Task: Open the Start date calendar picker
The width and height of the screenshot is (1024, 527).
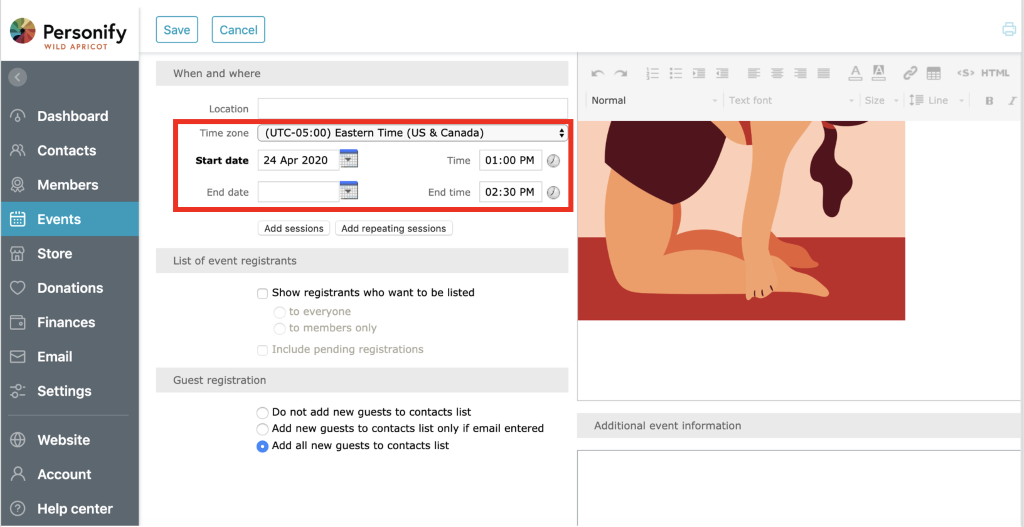Action: pyautogui.click(x=349, y=159)
